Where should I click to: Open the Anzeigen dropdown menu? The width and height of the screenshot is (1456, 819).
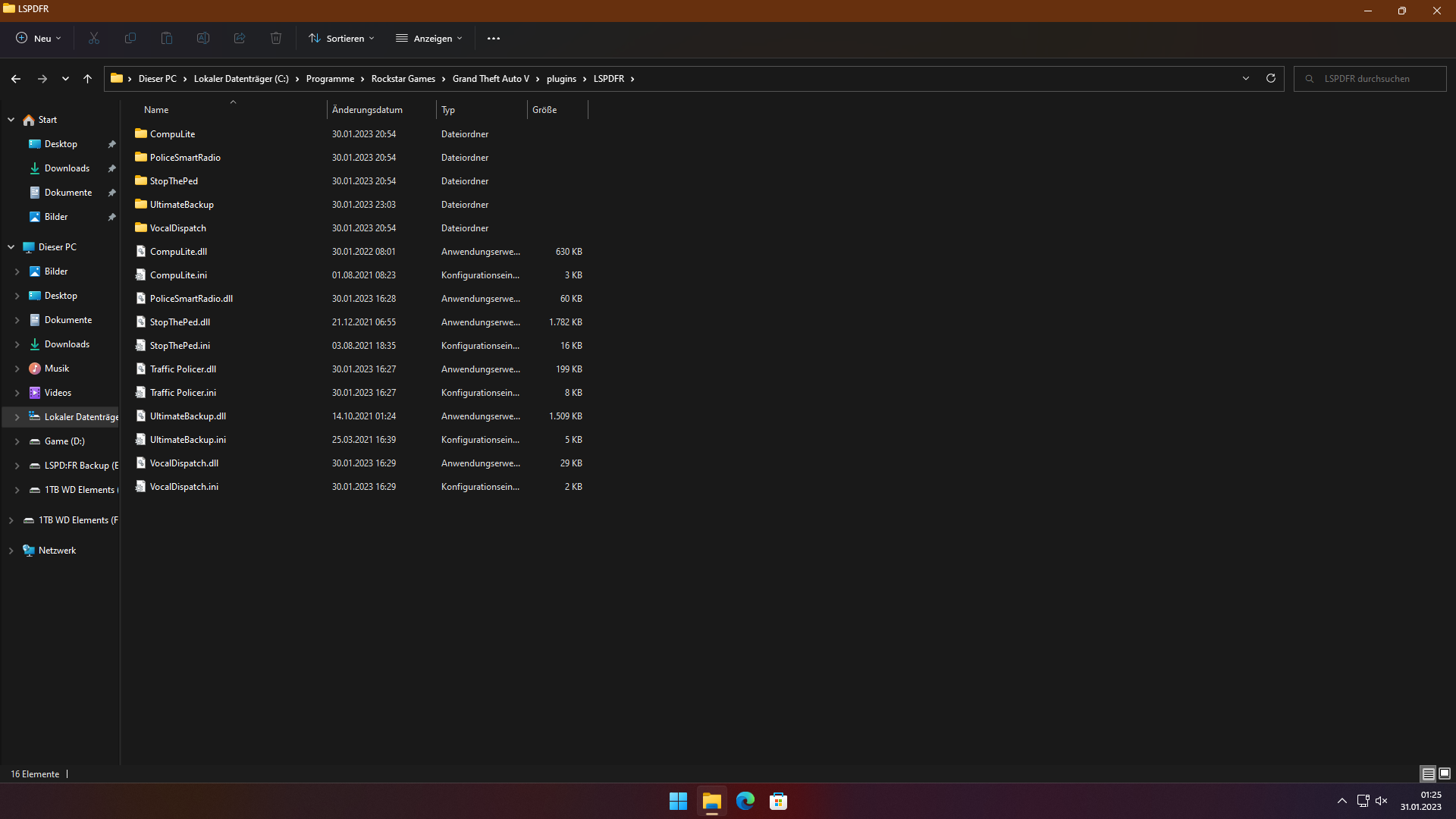point(429,38)
